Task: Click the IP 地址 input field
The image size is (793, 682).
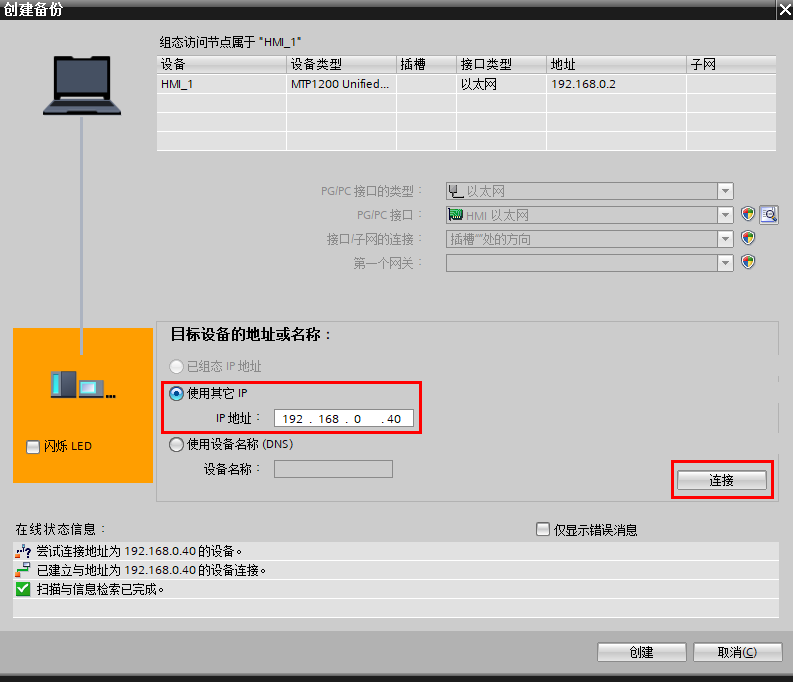Action: click(x=343, y=419)
